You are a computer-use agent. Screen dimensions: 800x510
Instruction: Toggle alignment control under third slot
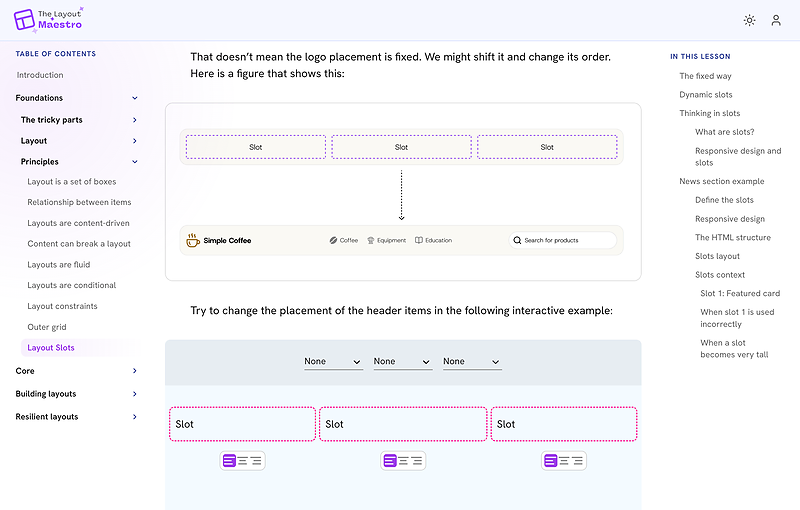coord(564,461)
